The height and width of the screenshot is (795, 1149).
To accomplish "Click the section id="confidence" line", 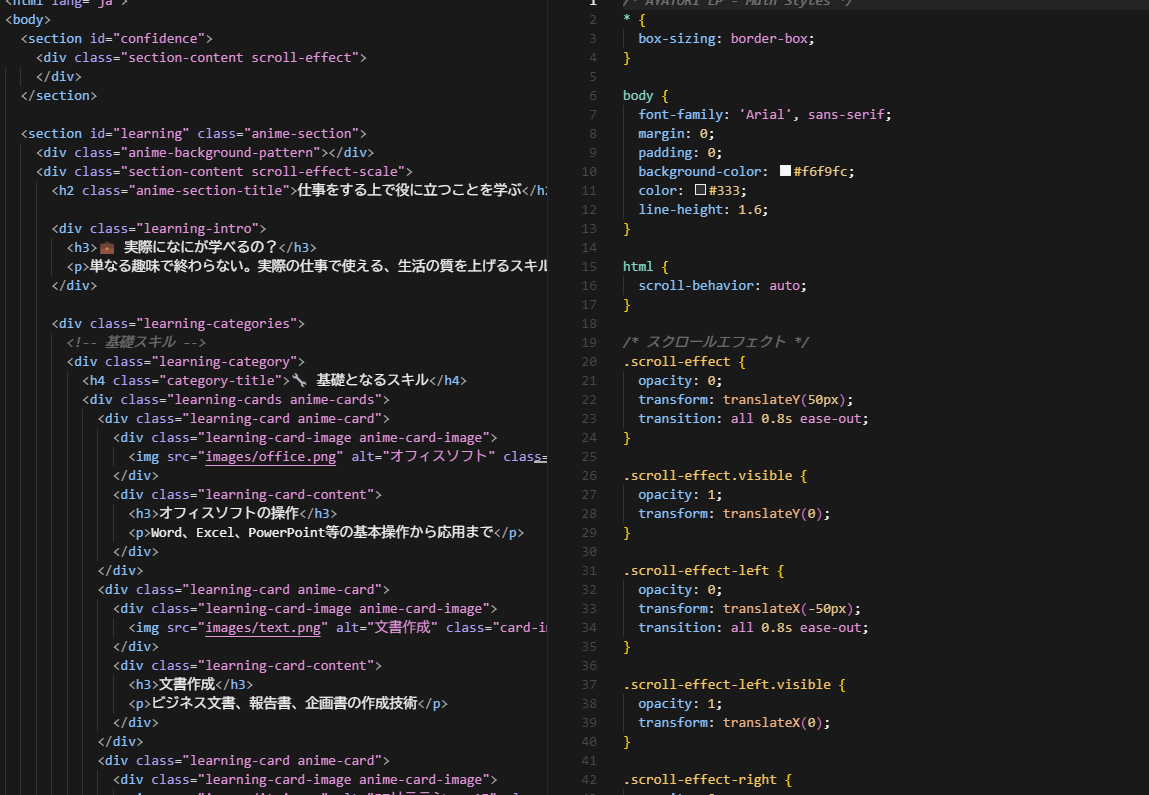I will [x=117, y=39].
